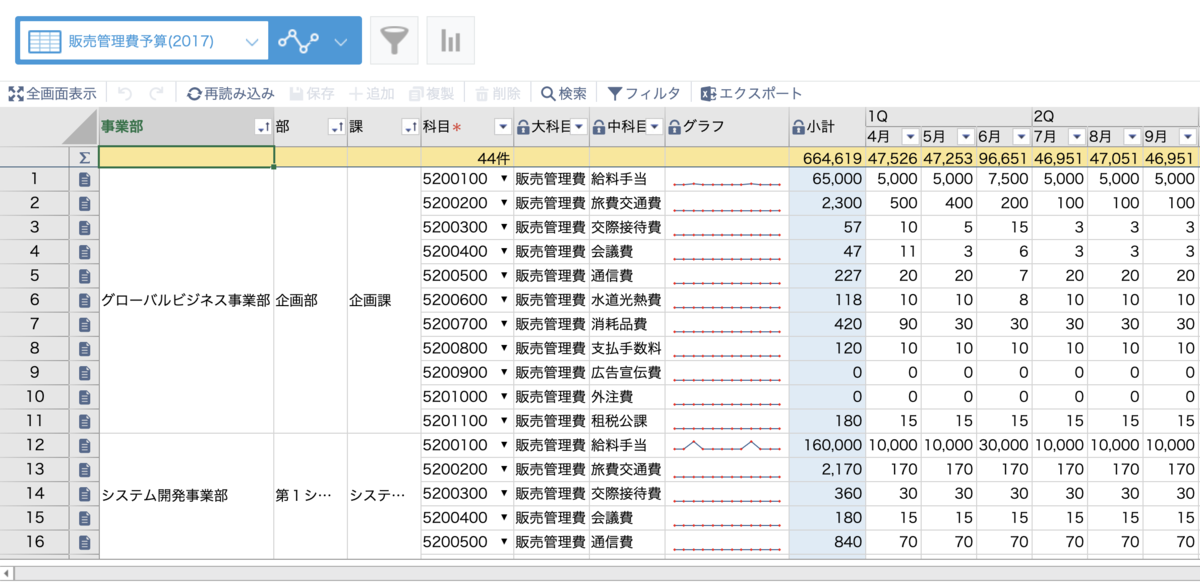Click the 664,619 total cell
Viewport: 1200px width, 585px height.
pos(827,157)
